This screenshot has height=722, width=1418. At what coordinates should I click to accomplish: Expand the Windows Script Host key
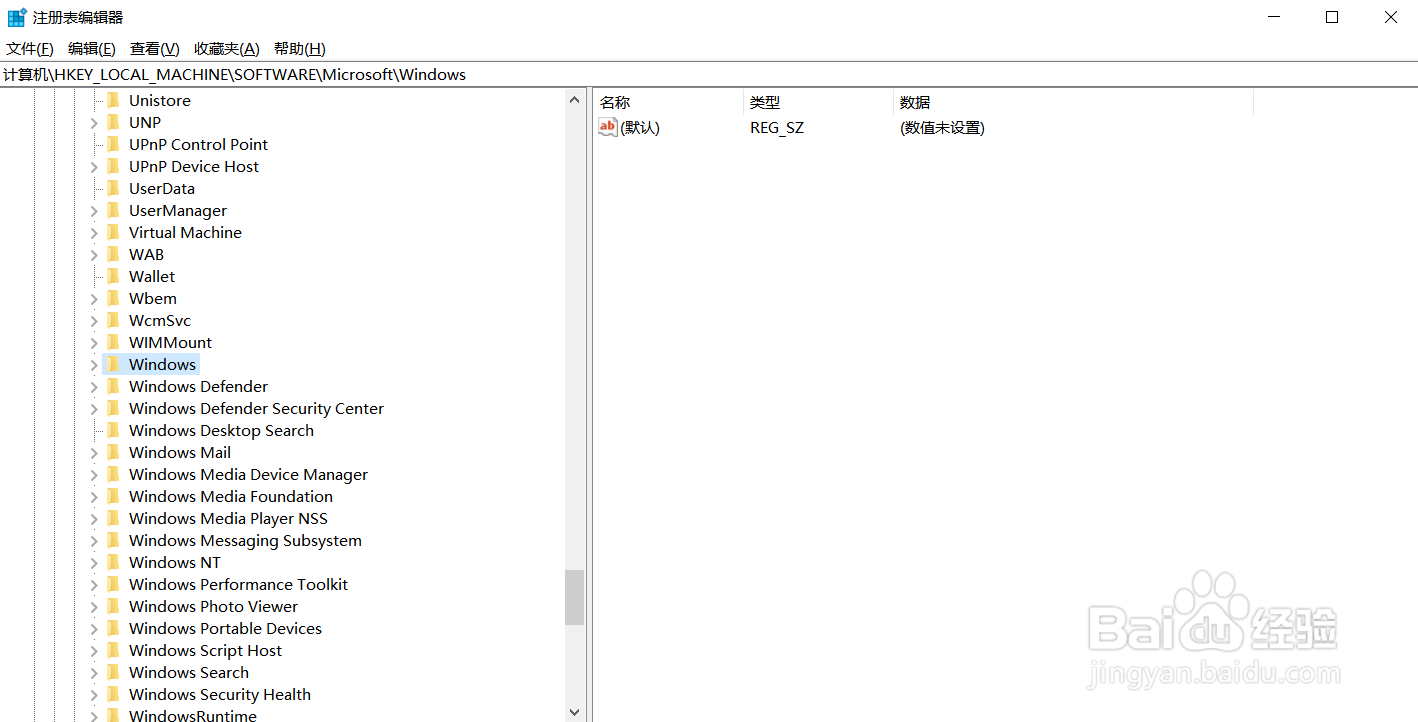[94, 650]
